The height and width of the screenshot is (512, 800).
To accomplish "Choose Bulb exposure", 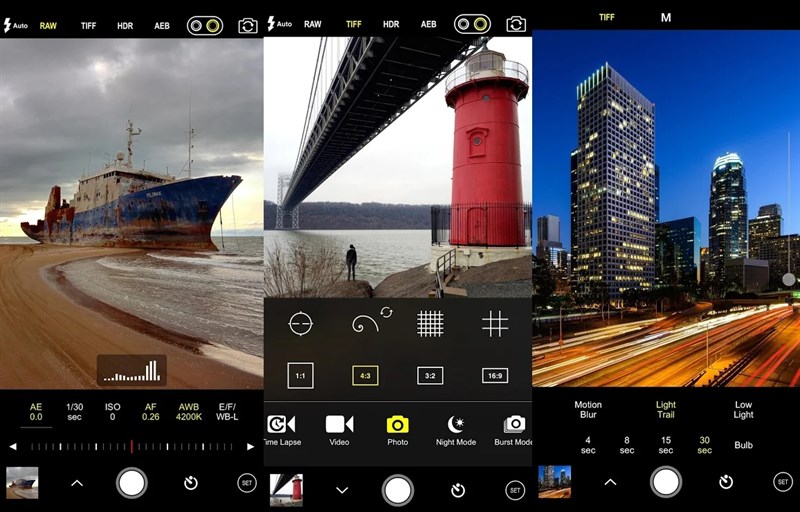I will coord(743,445).
